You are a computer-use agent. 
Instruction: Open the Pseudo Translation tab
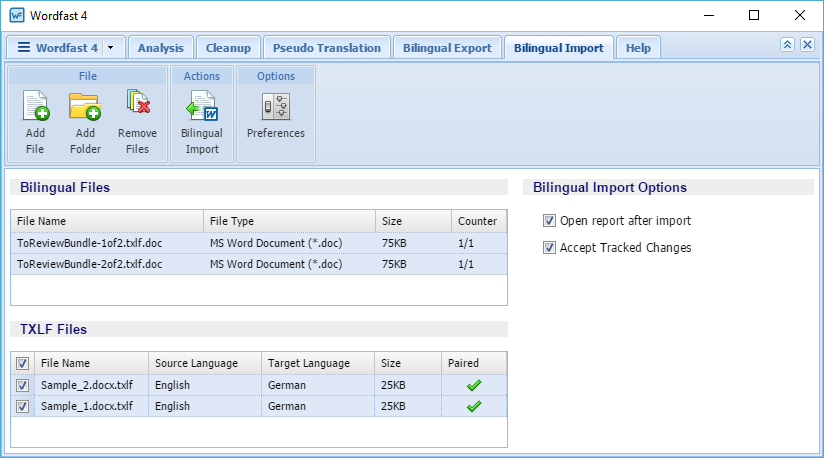click(326, 48)
